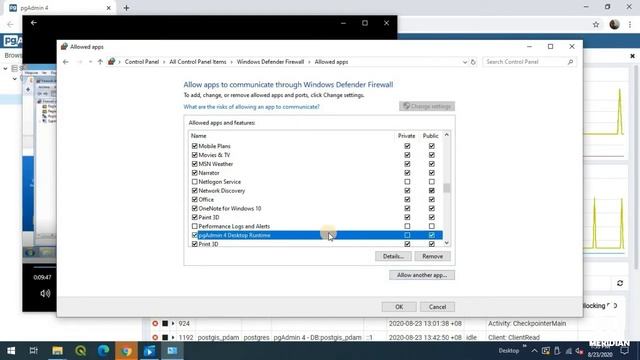
Task: Collapse the top tree node in pgAdmin browser
Action: (x=5, y=69)
